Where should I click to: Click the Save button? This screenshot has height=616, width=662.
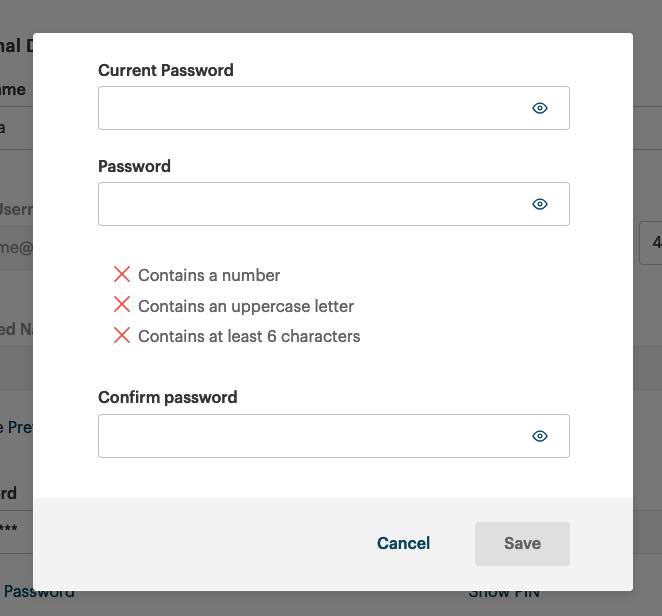pos(522,543)
